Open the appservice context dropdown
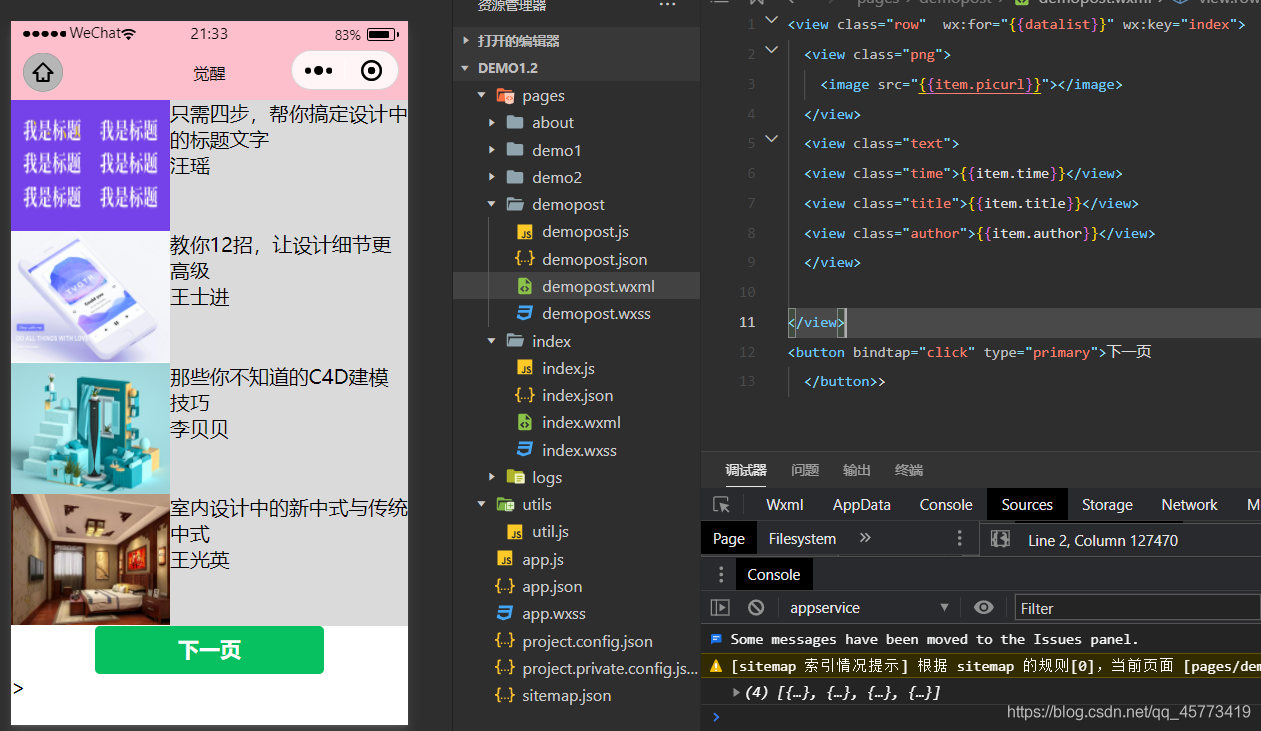The width and height of the screenshot is (1261, 731). tap(943, 607)
